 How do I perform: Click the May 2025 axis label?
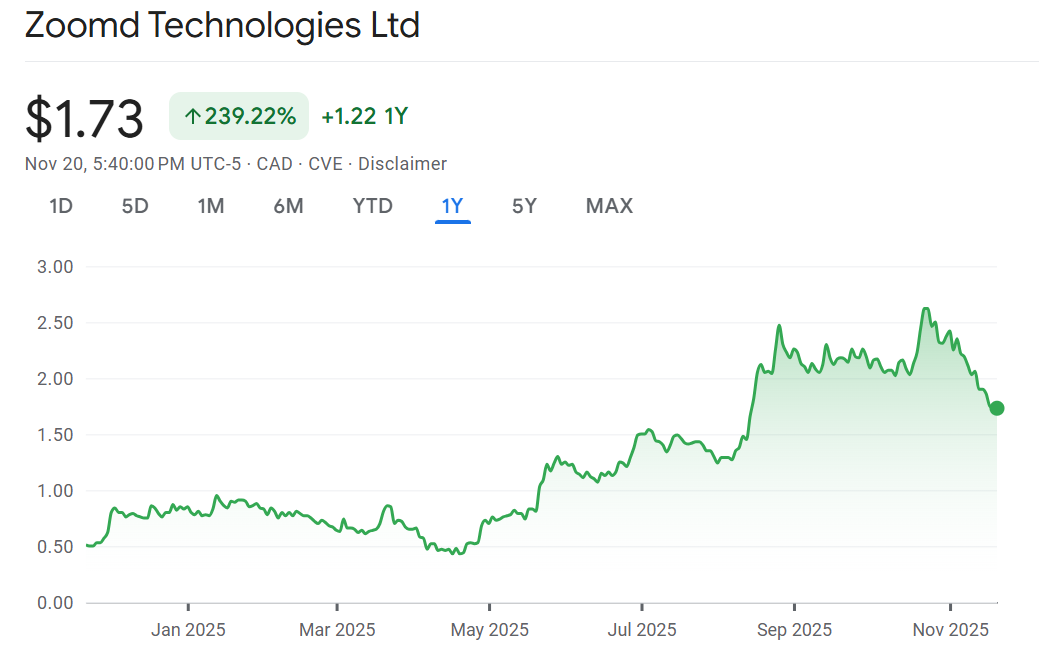(x=489, y=630)
